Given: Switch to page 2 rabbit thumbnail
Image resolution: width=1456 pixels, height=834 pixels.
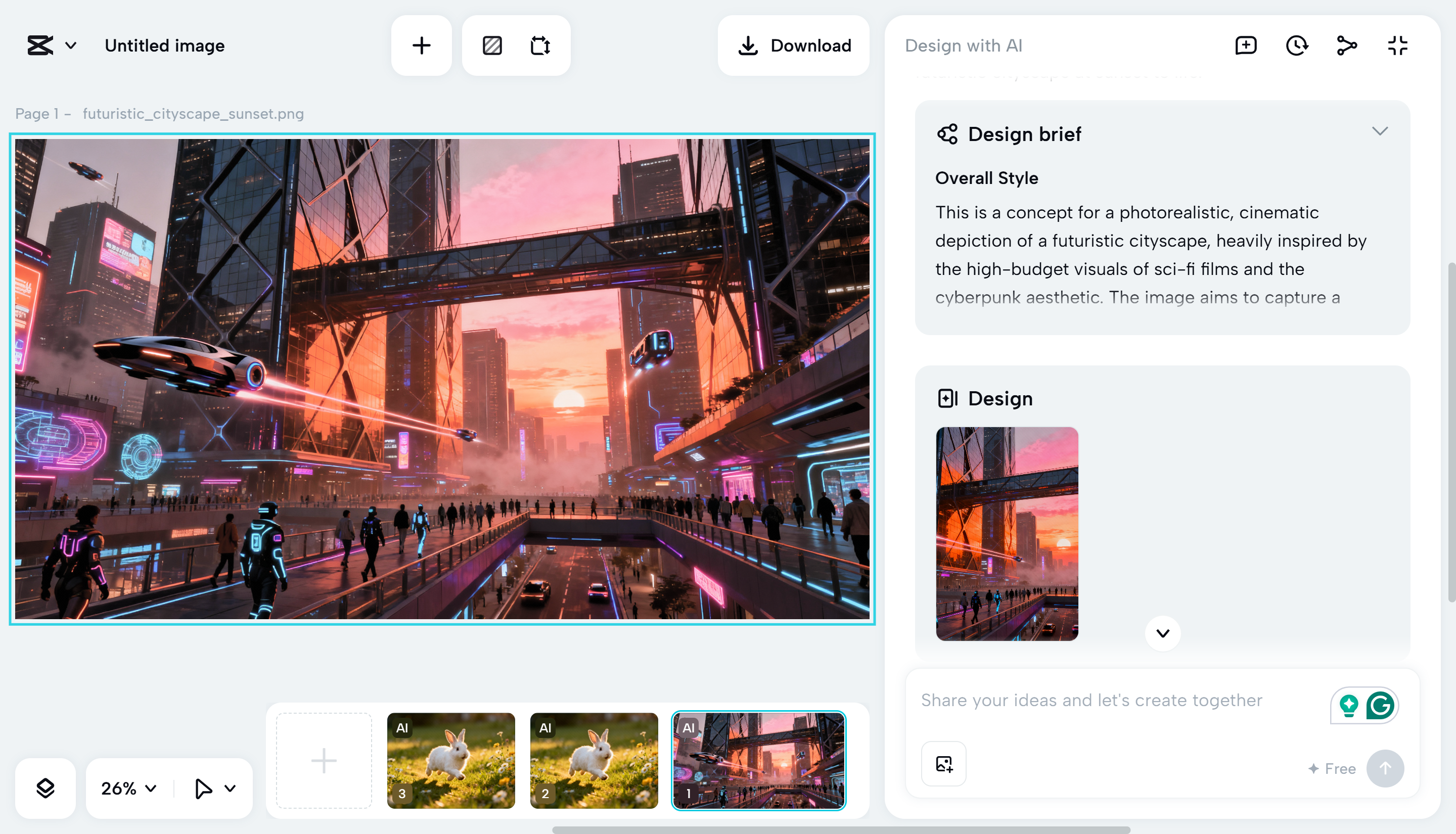Looking at the screenshot, I should pyautogui.click(x=594, y=761).
